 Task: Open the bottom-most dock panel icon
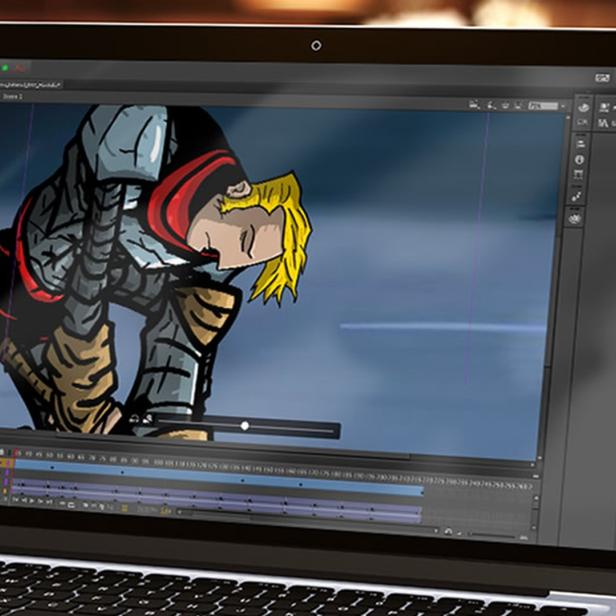pyautogui.click(x=575, y=218)
